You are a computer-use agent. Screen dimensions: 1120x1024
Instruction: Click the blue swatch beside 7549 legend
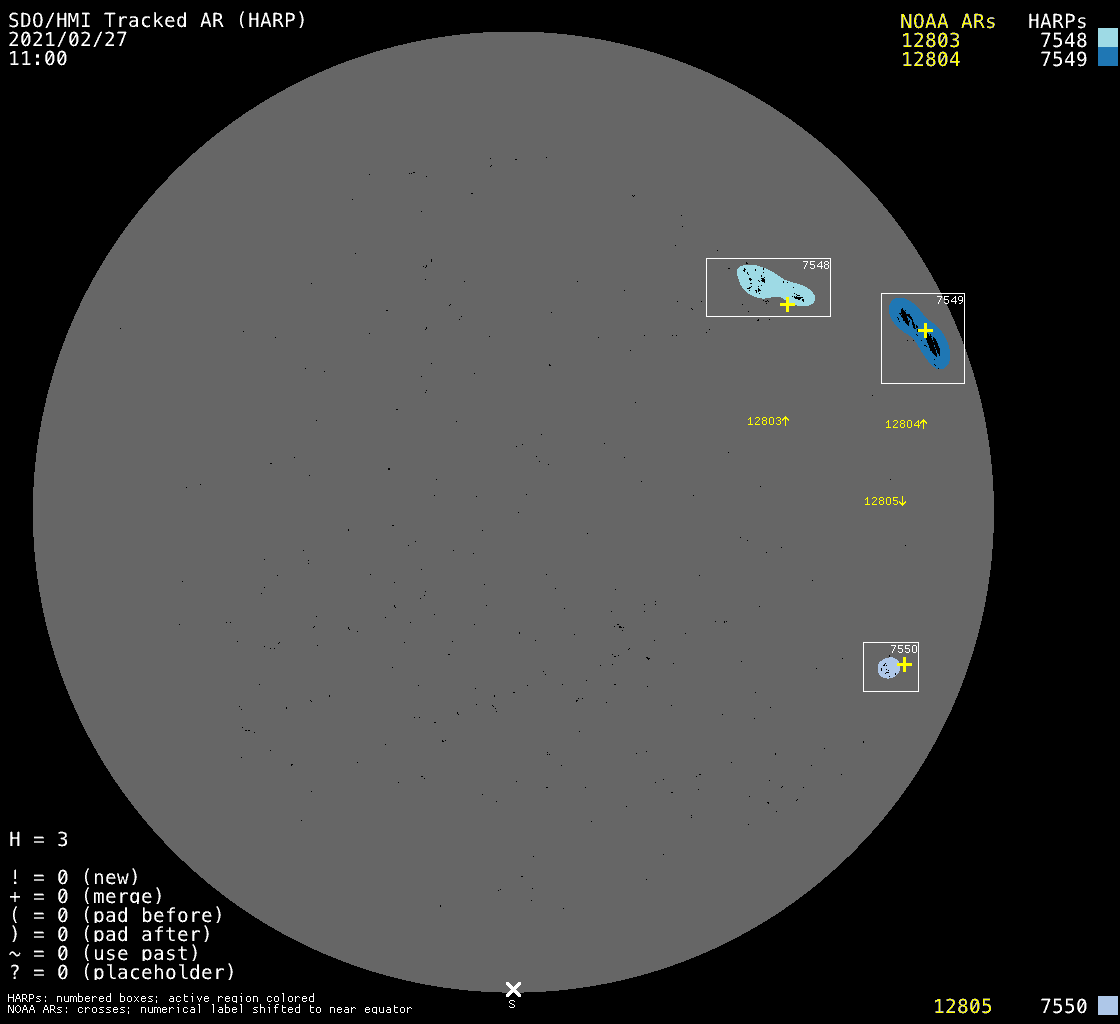(1107, 57)
